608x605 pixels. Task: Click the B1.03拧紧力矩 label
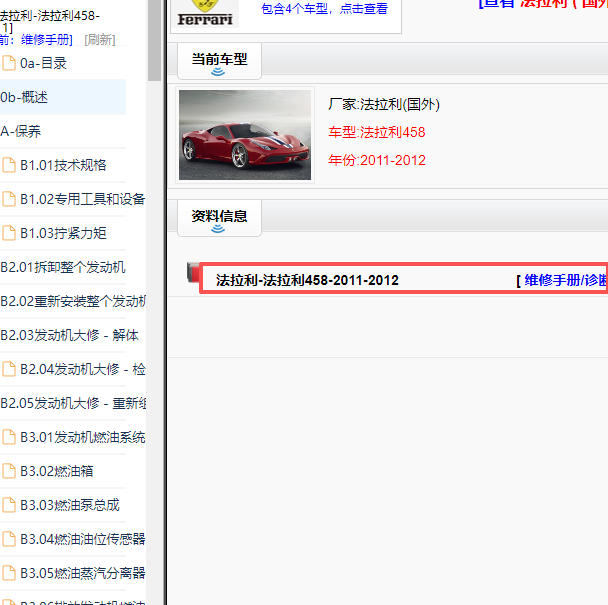63,233
